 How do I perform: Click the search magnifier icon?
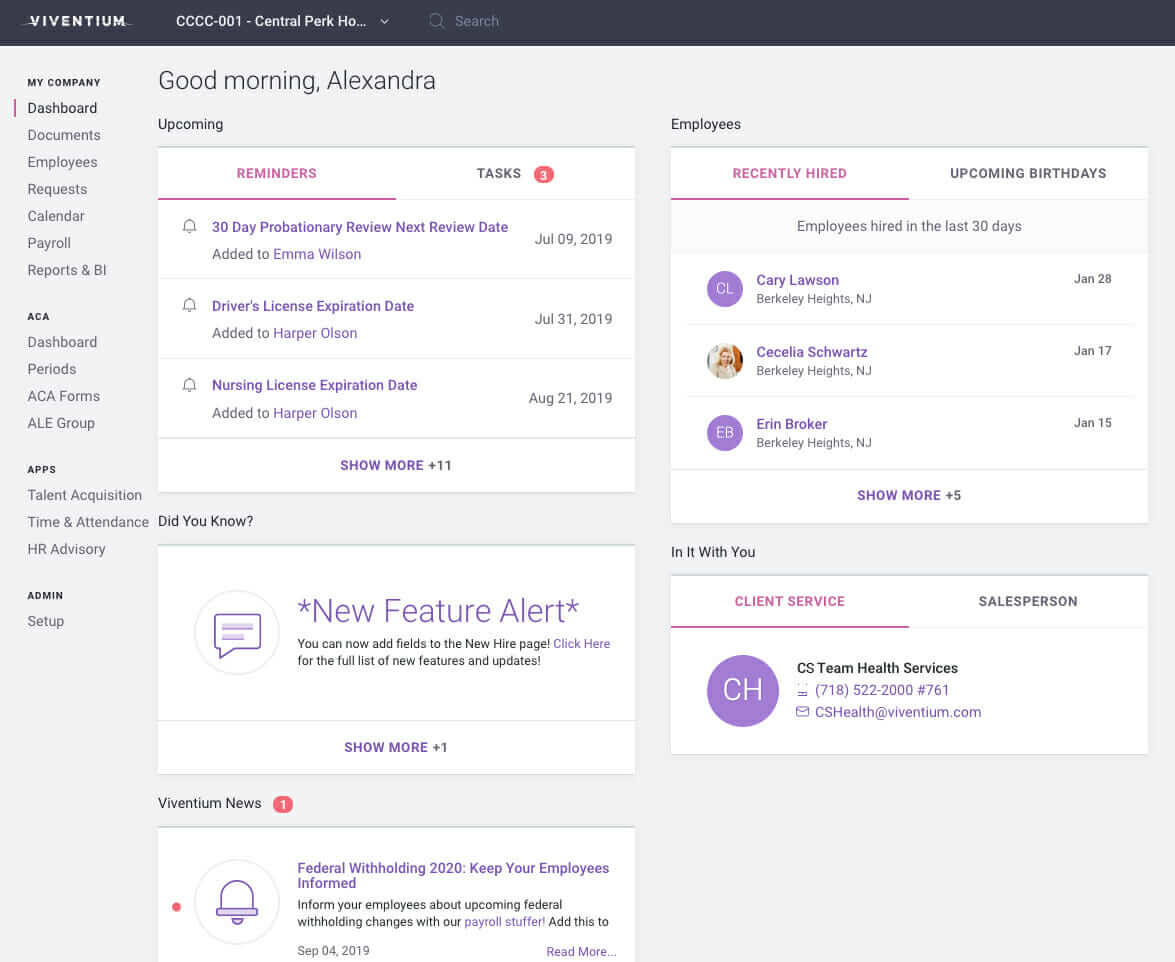(x=436, y=21)
